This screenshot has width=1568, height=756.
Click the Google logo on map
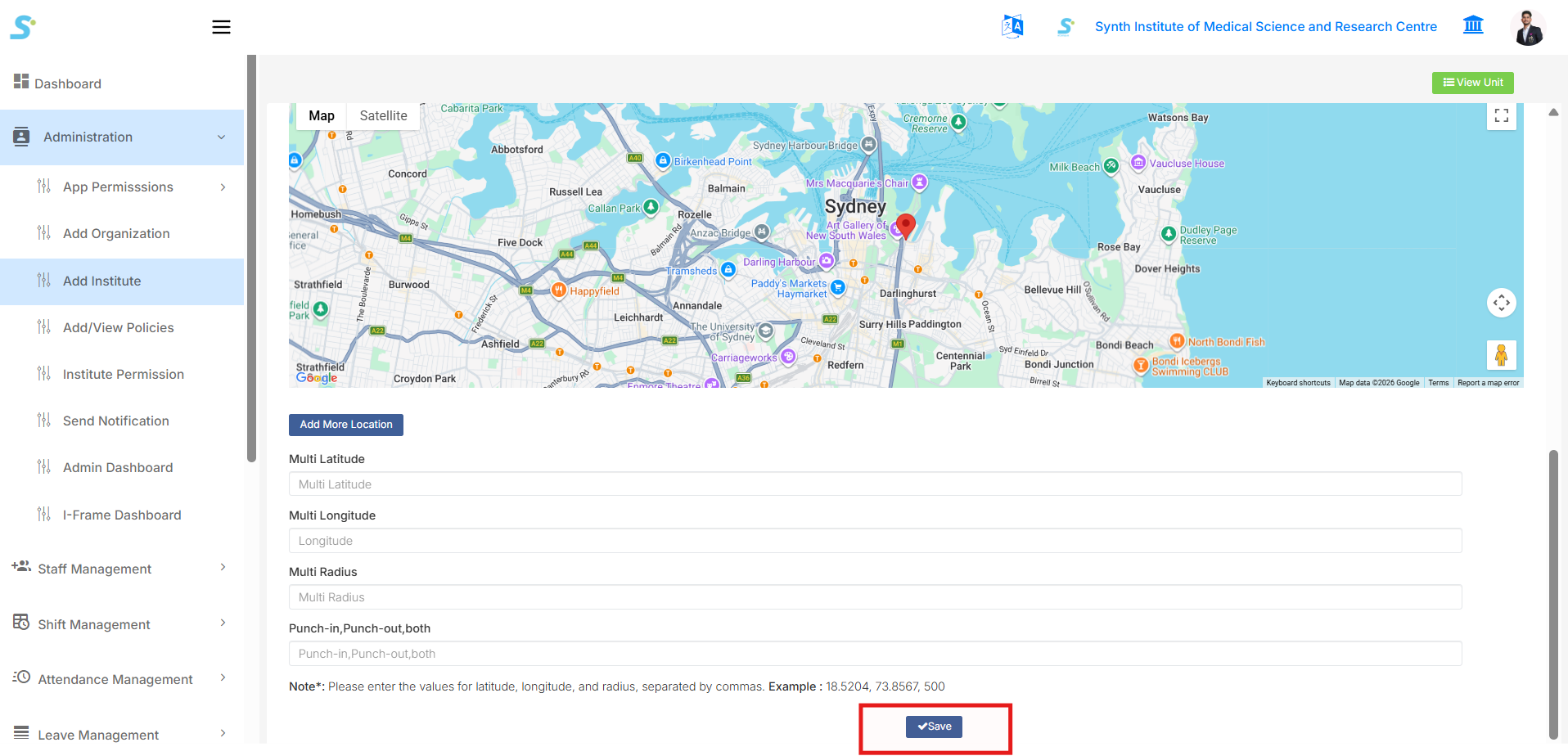click(x=317, y=377)
